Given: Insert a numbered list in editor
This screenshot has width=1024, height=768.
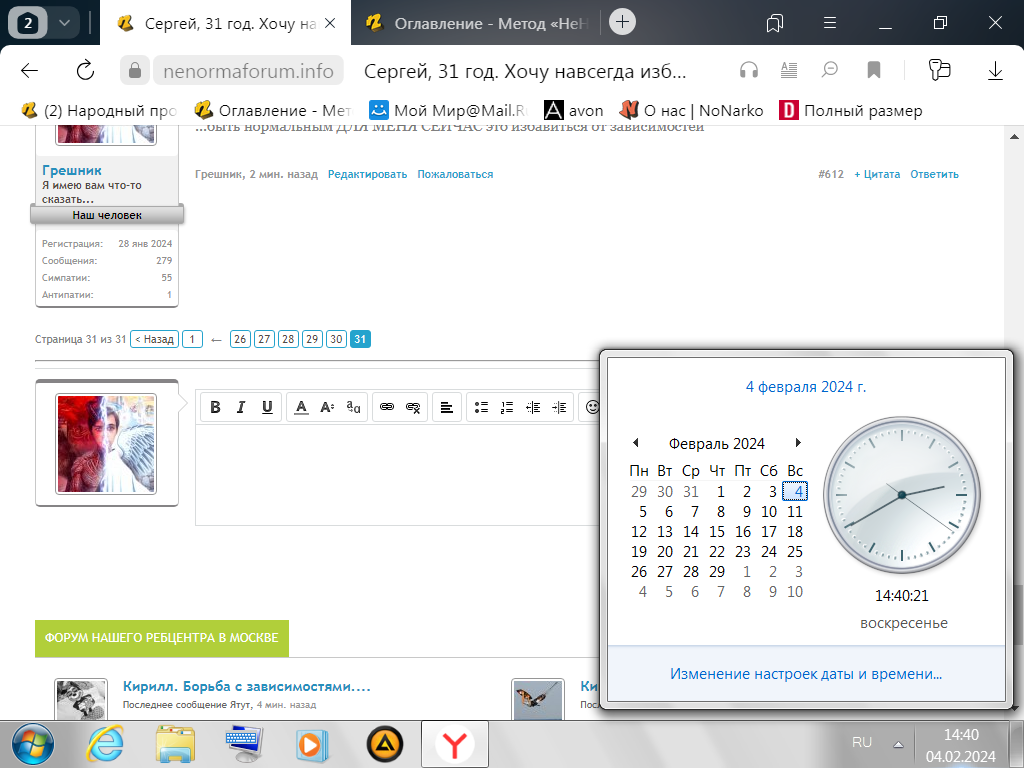Looking at the screenshot, I should click(507, 407).
